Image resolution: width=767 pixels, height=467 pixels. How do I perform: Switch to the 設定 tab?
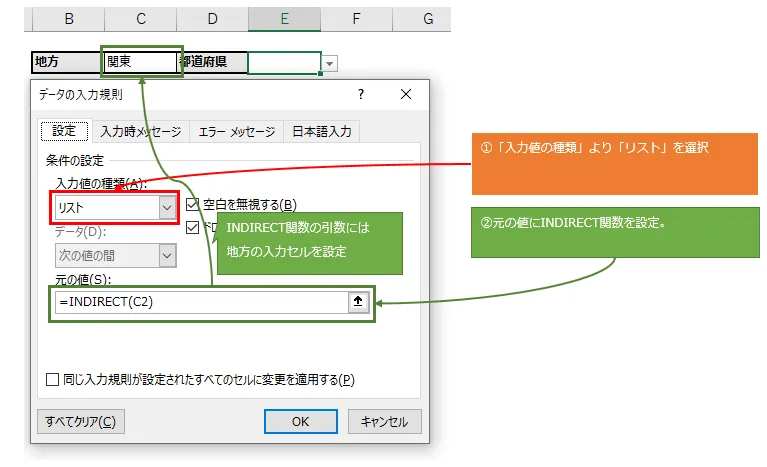pos(64,131)
